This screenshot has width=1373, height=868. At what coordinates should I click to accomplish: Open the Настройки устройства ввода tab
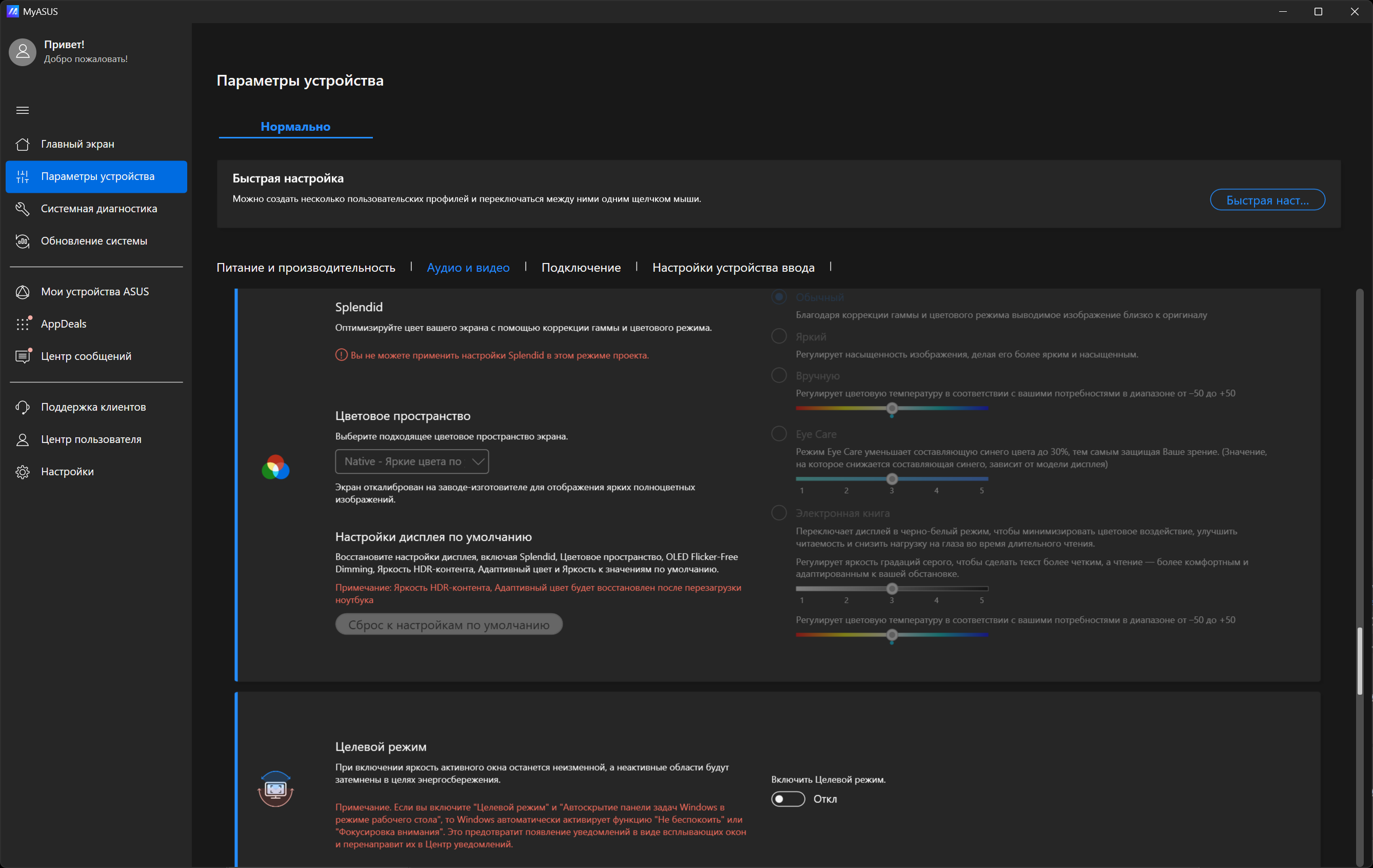click(x=733, y=267)
